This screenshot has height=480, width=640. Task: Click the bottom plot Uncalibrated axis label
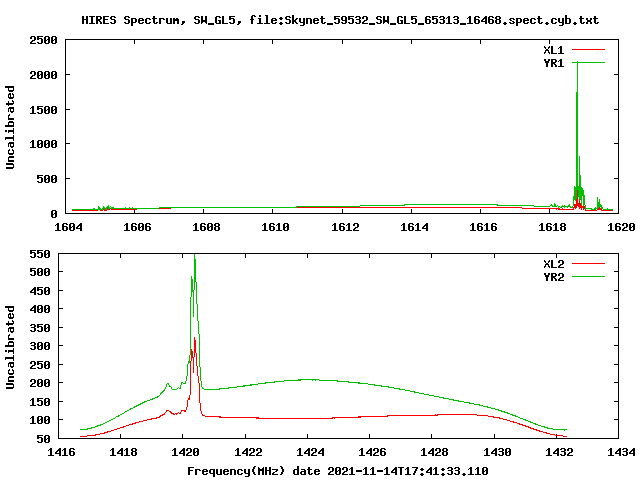pos(10,347)
